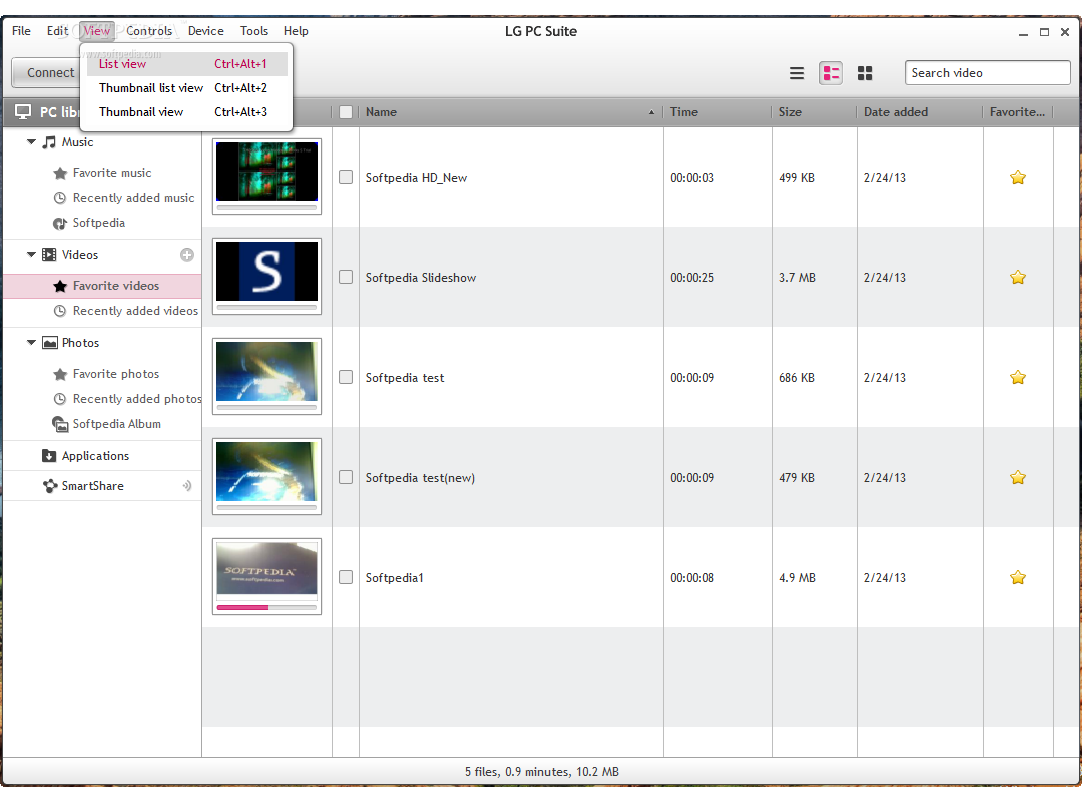Viewport: 1082px width, 787px height.
Task: Collapse the Music tree section
Action: (31, 142)
